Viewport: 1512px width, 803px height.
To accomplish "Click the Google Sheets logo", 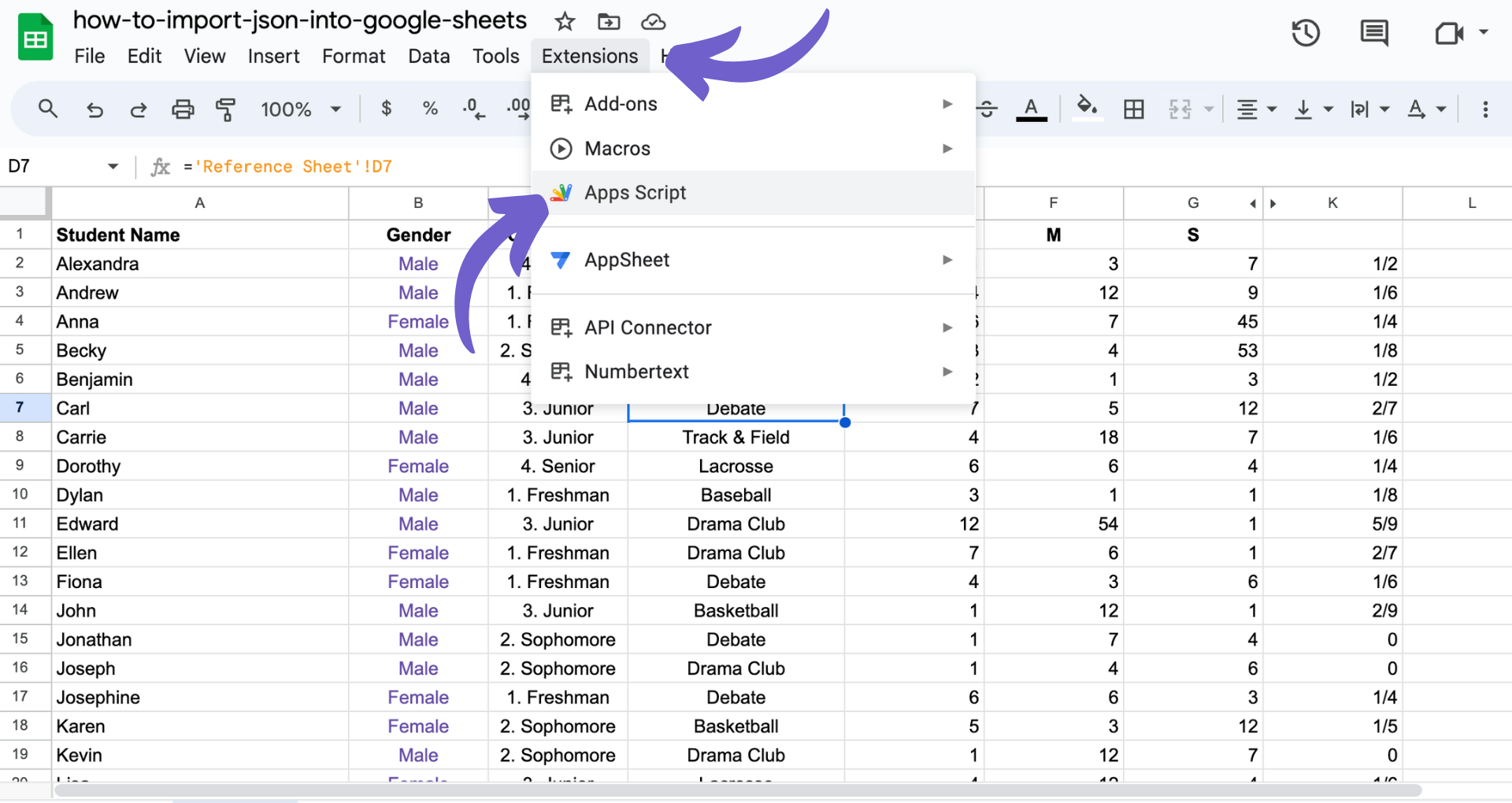I will pos(35,36).
